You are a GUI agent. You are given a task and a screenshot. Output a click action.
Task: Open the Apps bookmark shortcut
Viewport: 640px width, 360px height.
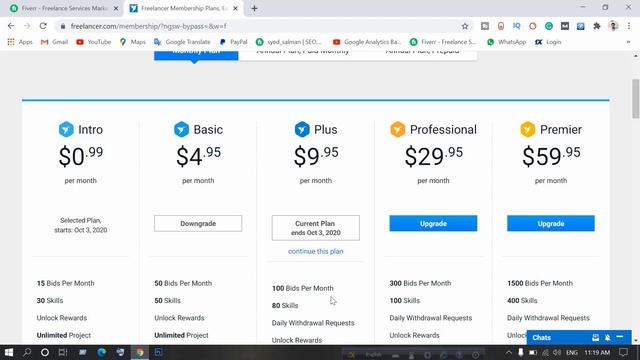click(20, 42)
